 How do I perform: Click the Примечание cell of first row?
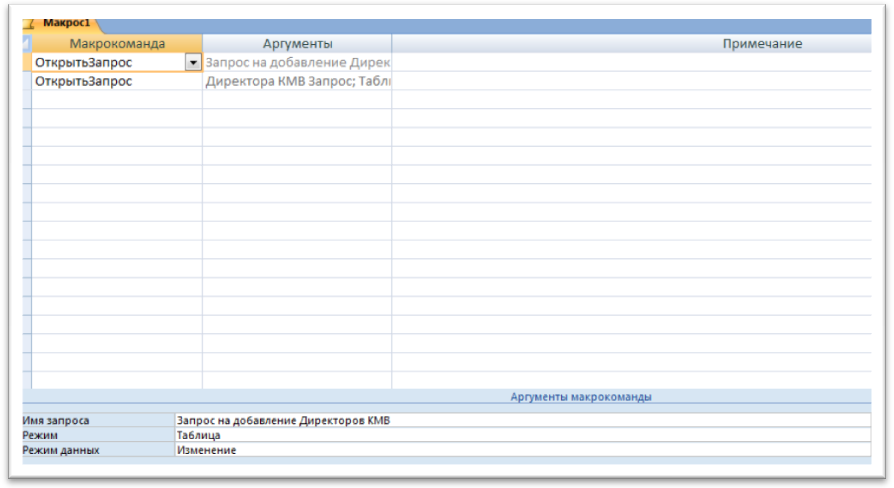[632, 63]
